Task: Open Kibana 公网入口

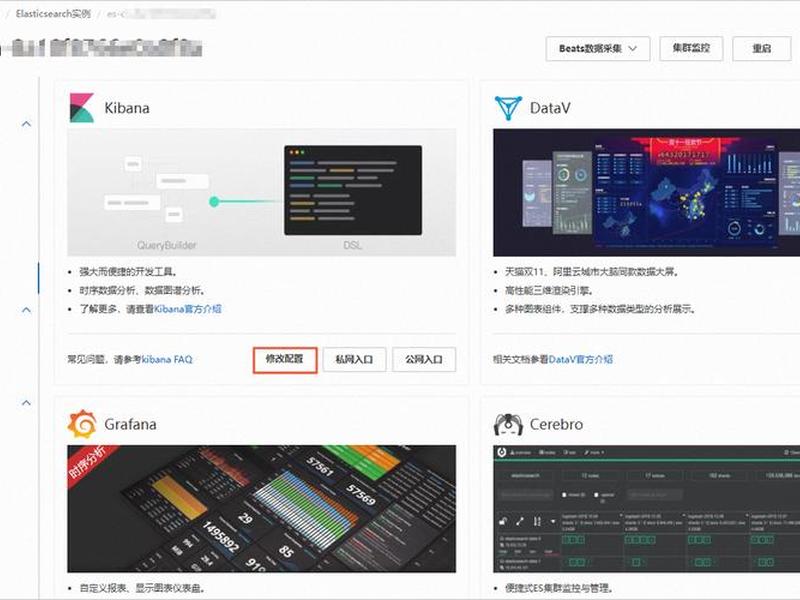Action: tap(424, 360)
